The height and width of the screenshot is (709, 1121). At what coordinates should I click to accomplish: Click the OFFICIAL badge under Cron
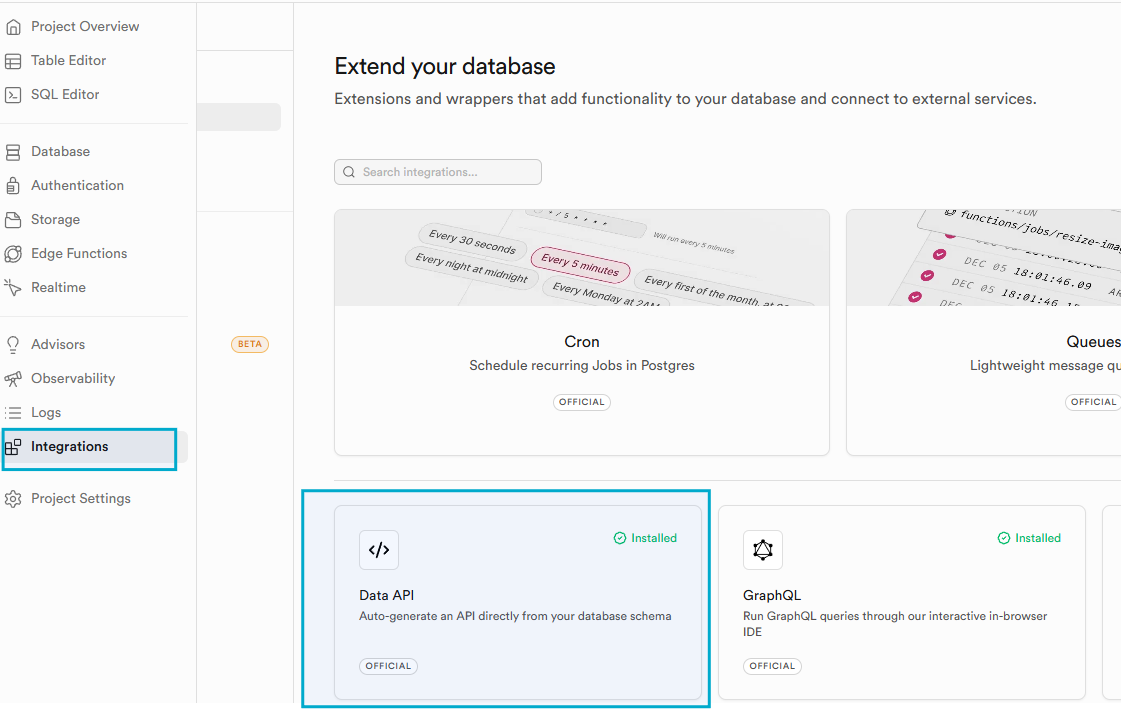581,402
